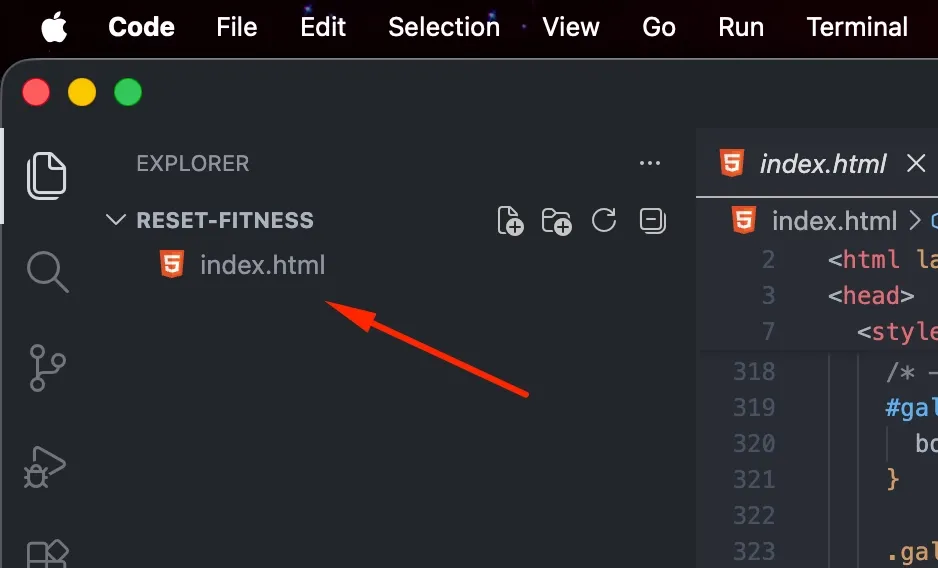Refresh the Explorer file list
Screen dimensions: 938x568
point(604,220)
